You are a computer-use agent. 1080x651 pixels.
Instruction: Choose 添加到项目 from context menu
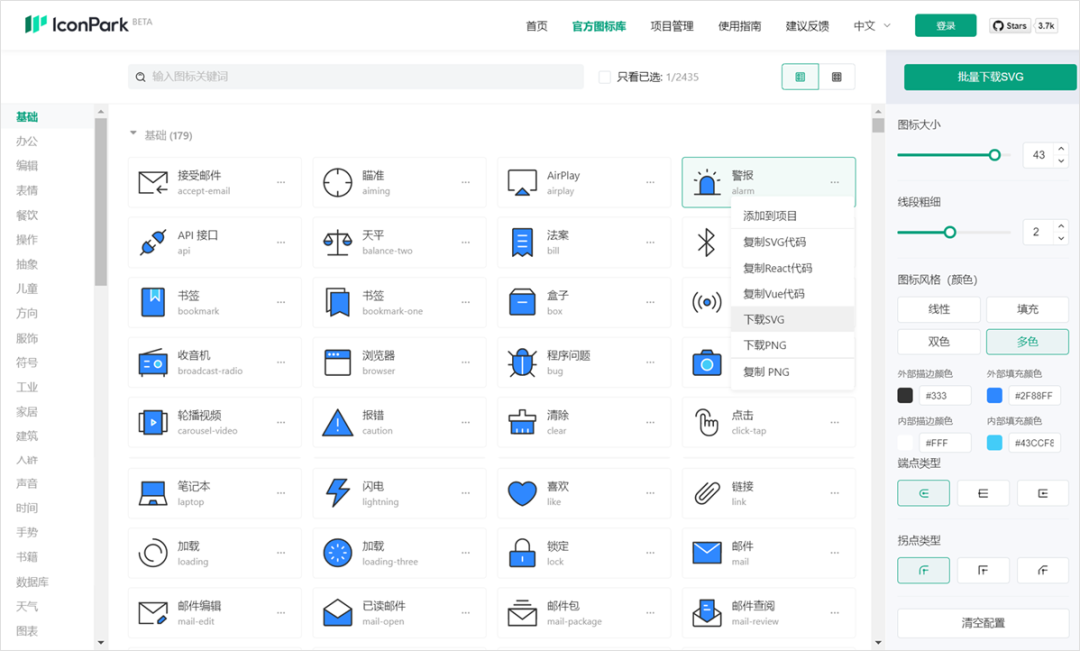(x=792, y=216)
